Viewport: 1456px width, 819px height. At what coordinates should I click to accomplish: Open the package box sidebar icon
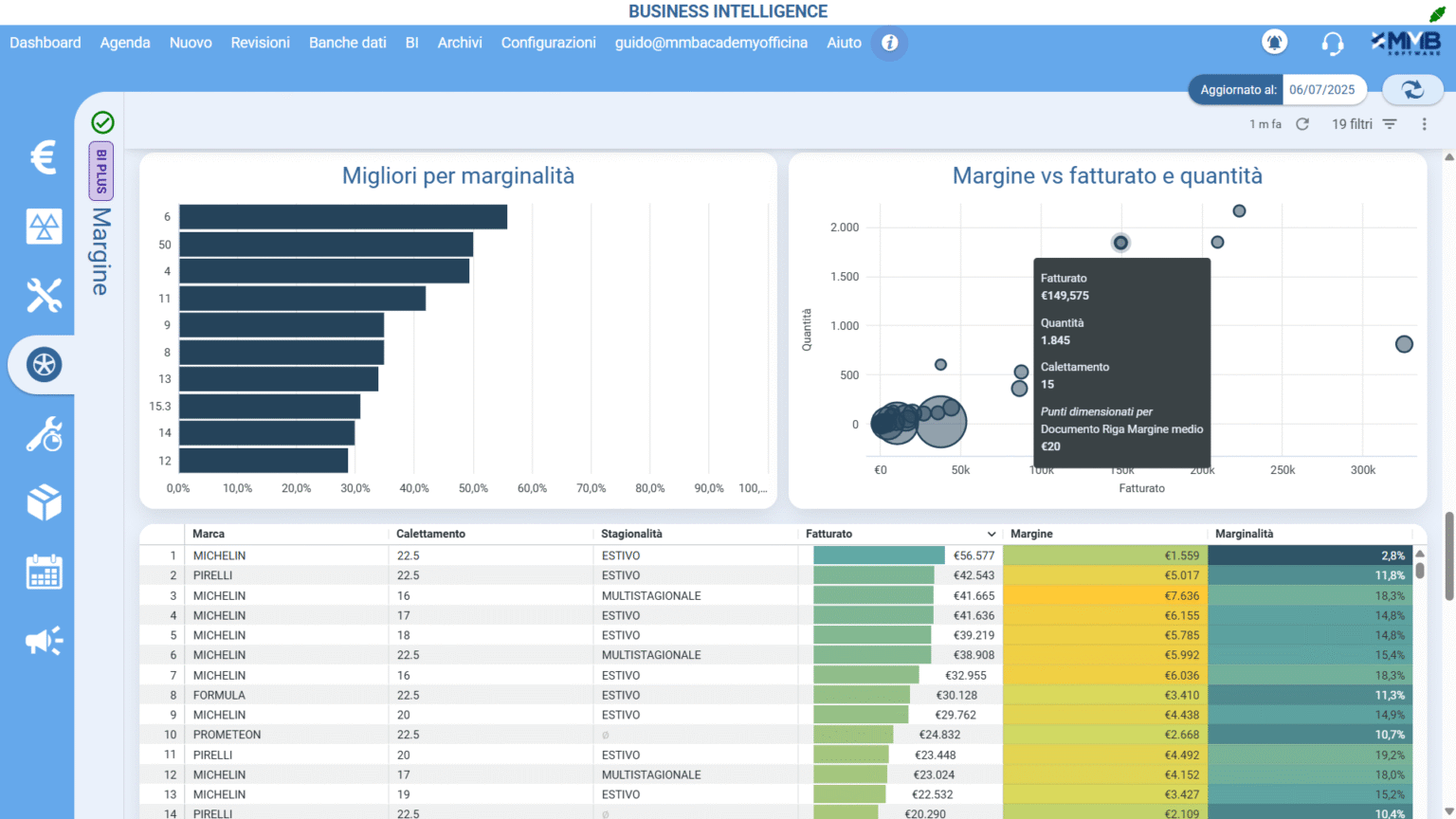(44, 503)
